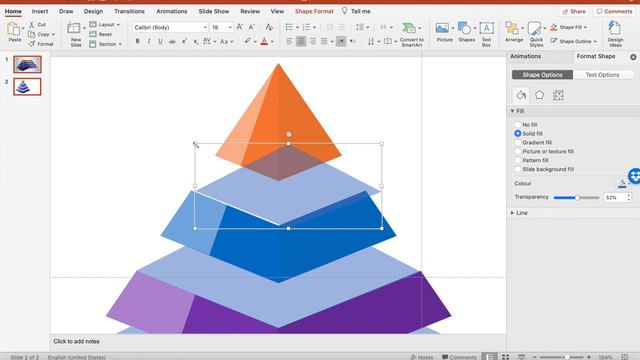Apply strikethrough formatting
The height and width of the screenshot is (360, 640).
[172, 41]
